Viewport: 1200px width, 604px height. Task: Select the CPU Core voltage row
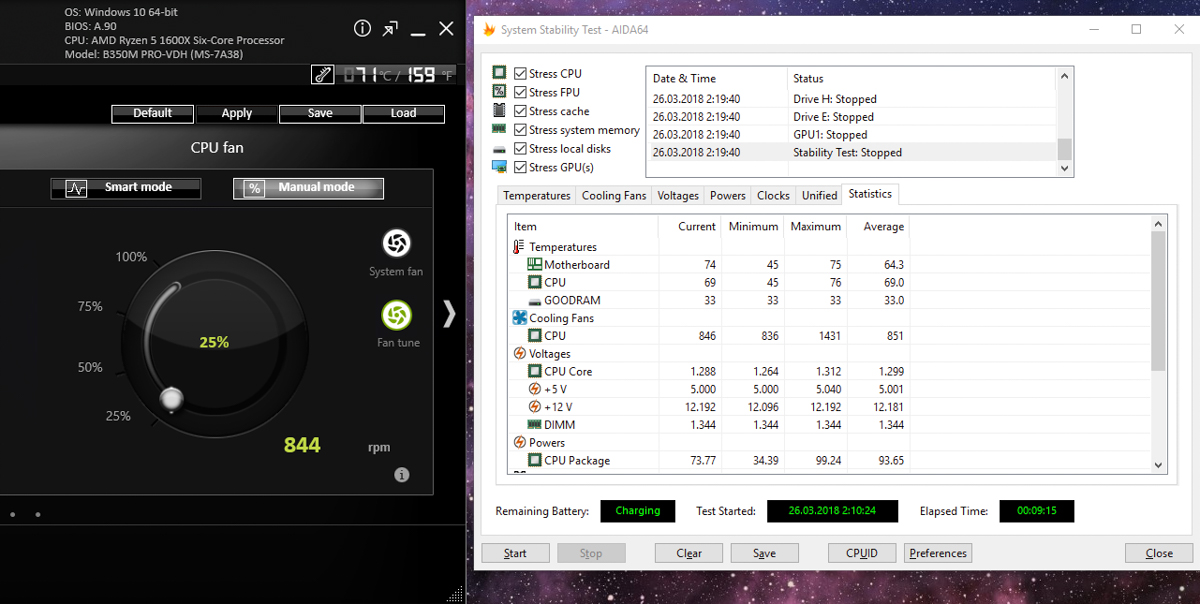click(829, 372)
